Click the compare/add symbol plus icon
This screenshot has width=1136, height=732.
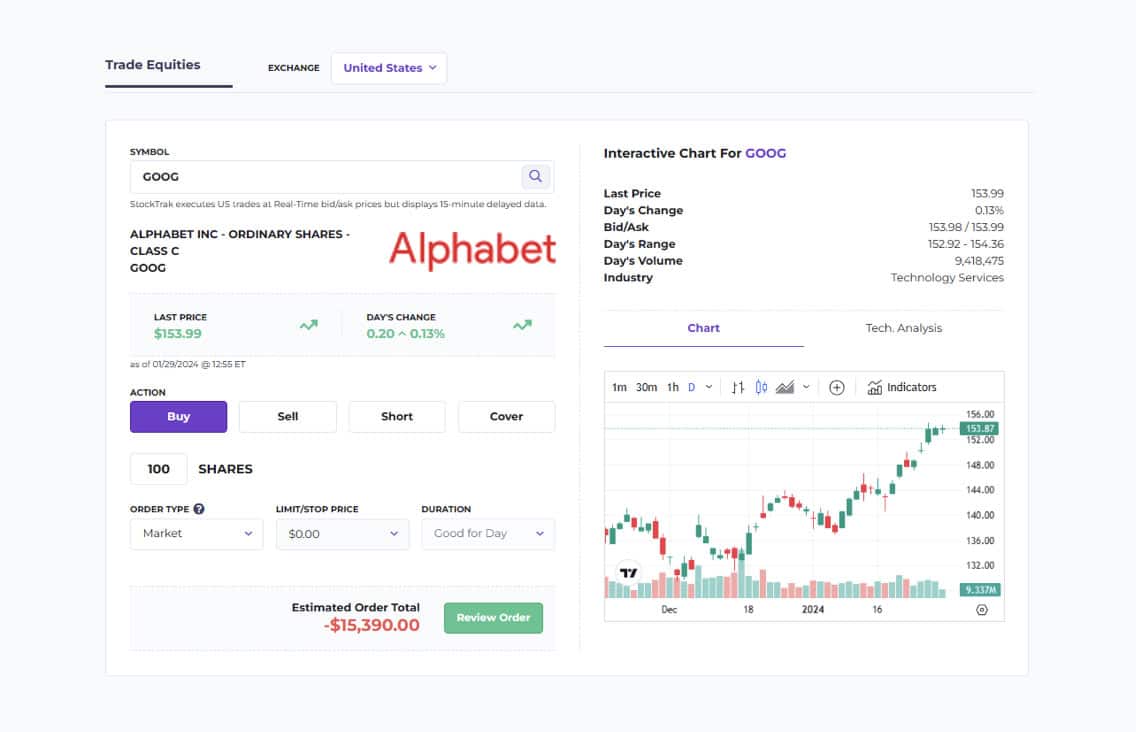(x=837, y=388)
